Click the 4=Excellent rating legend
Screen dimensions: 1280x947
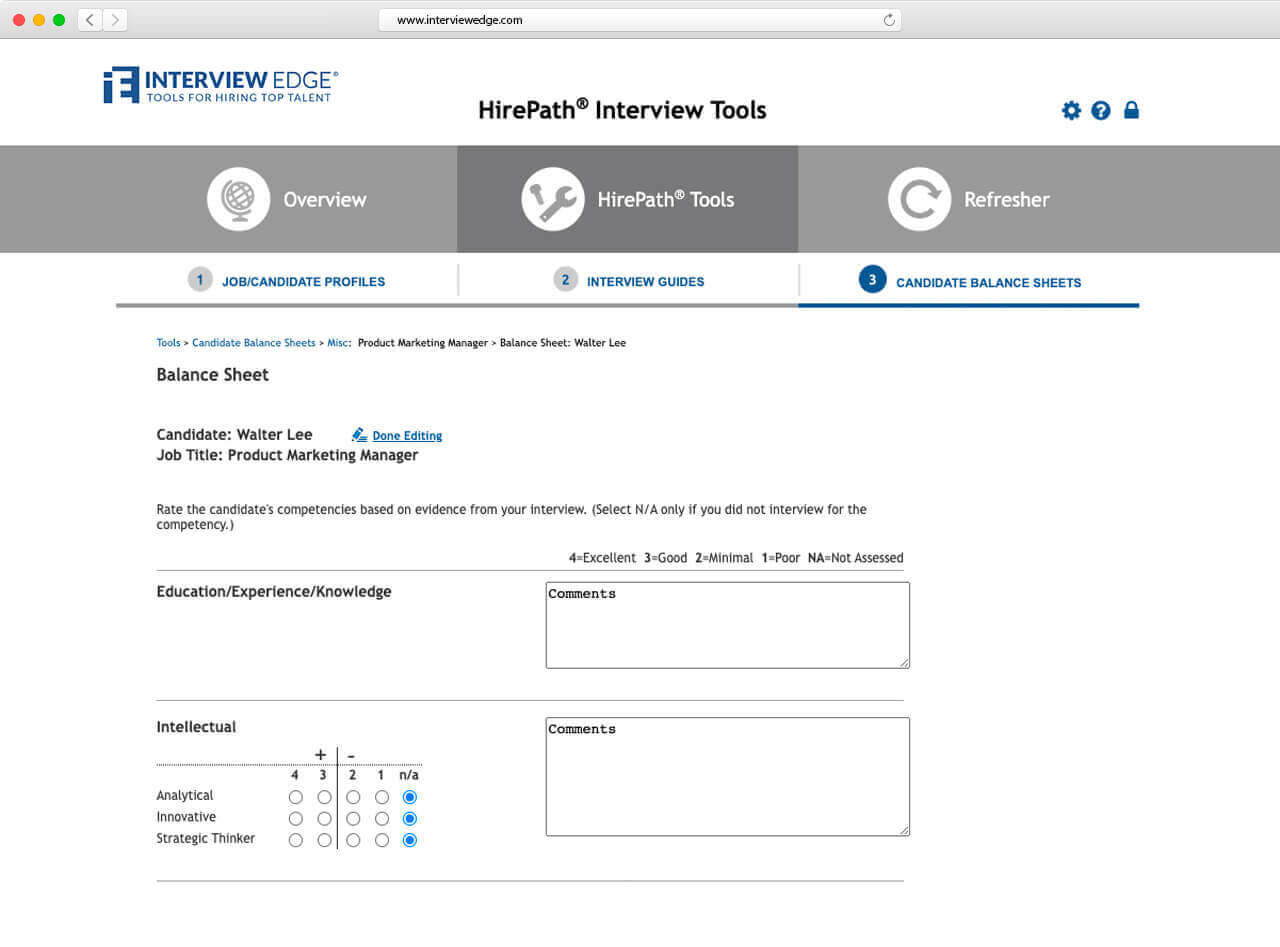[602, 558]
